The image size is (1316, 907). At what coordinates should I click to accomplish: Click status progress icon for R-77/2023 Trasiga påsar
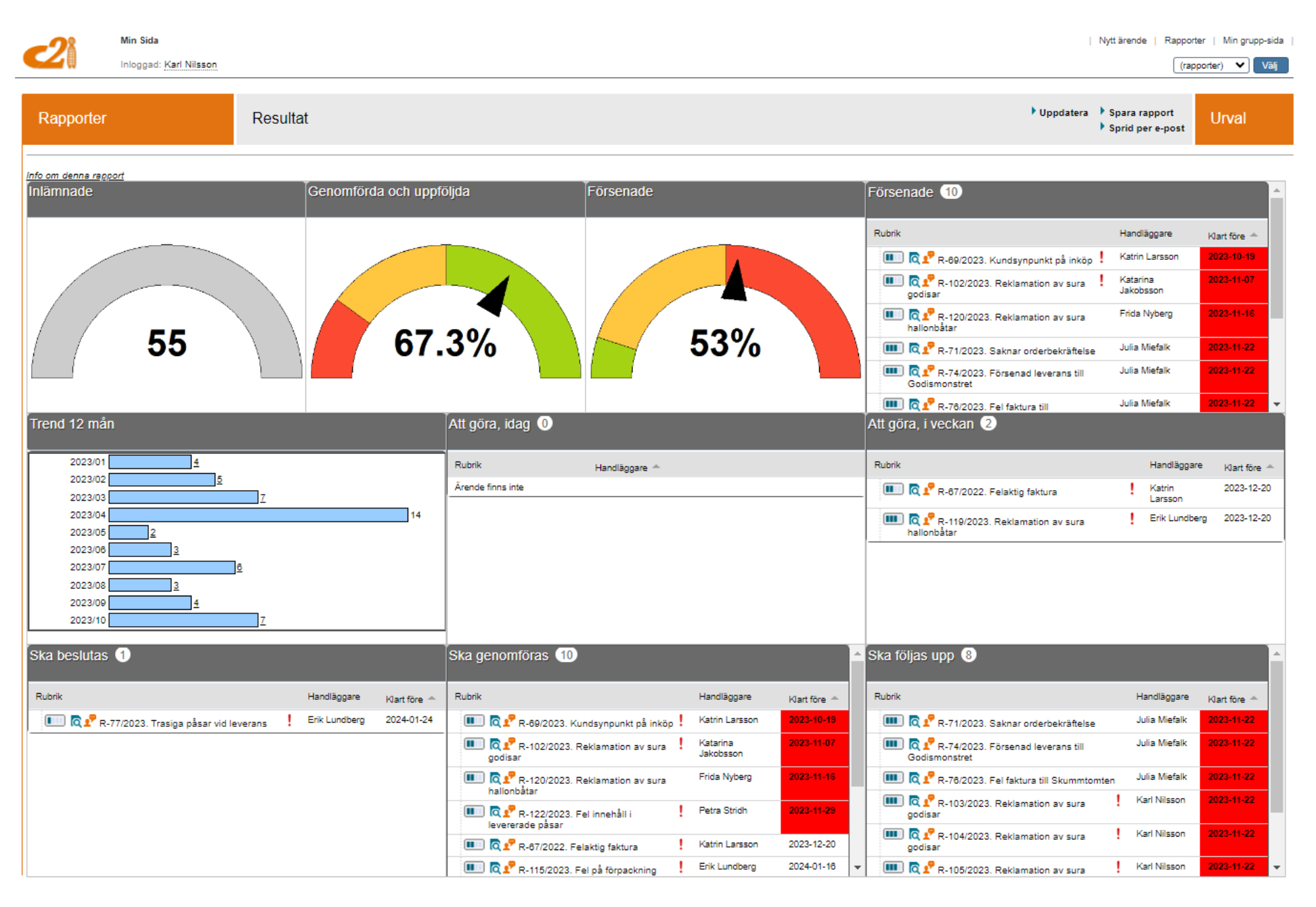point(55,720)
